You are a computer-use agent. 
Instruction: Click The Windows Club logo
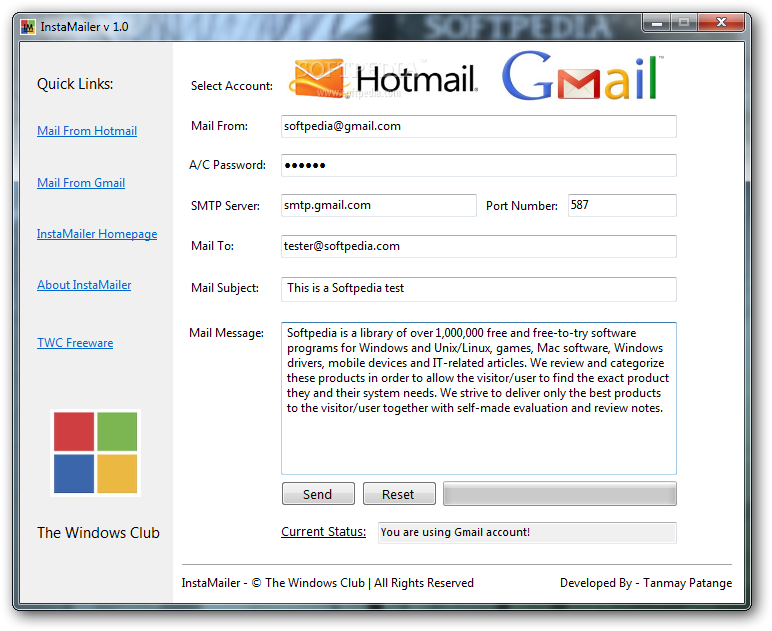[x=96, y=453]
